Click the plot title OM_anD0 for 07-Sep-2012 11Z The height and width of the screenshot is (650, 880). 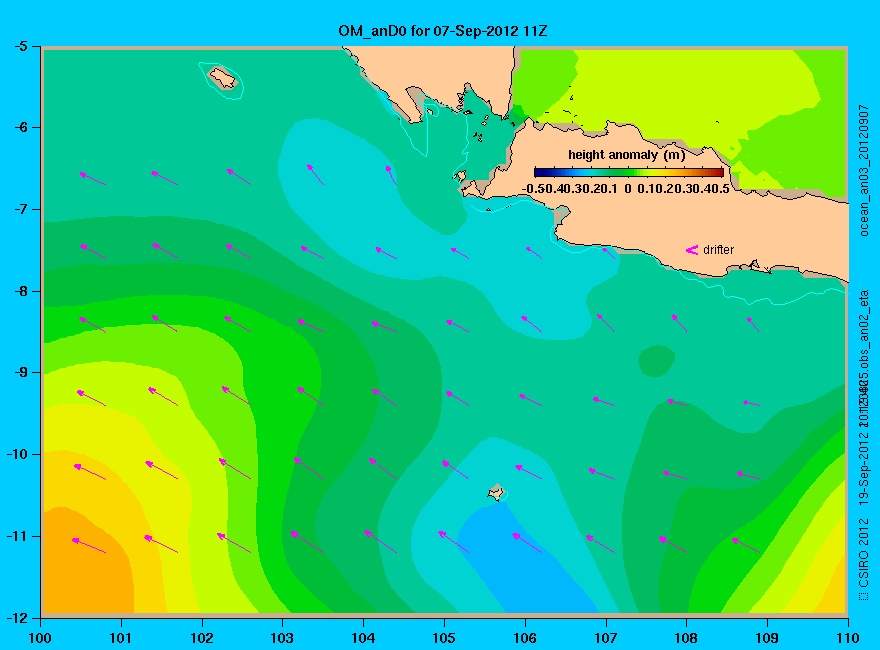point(442,31)
